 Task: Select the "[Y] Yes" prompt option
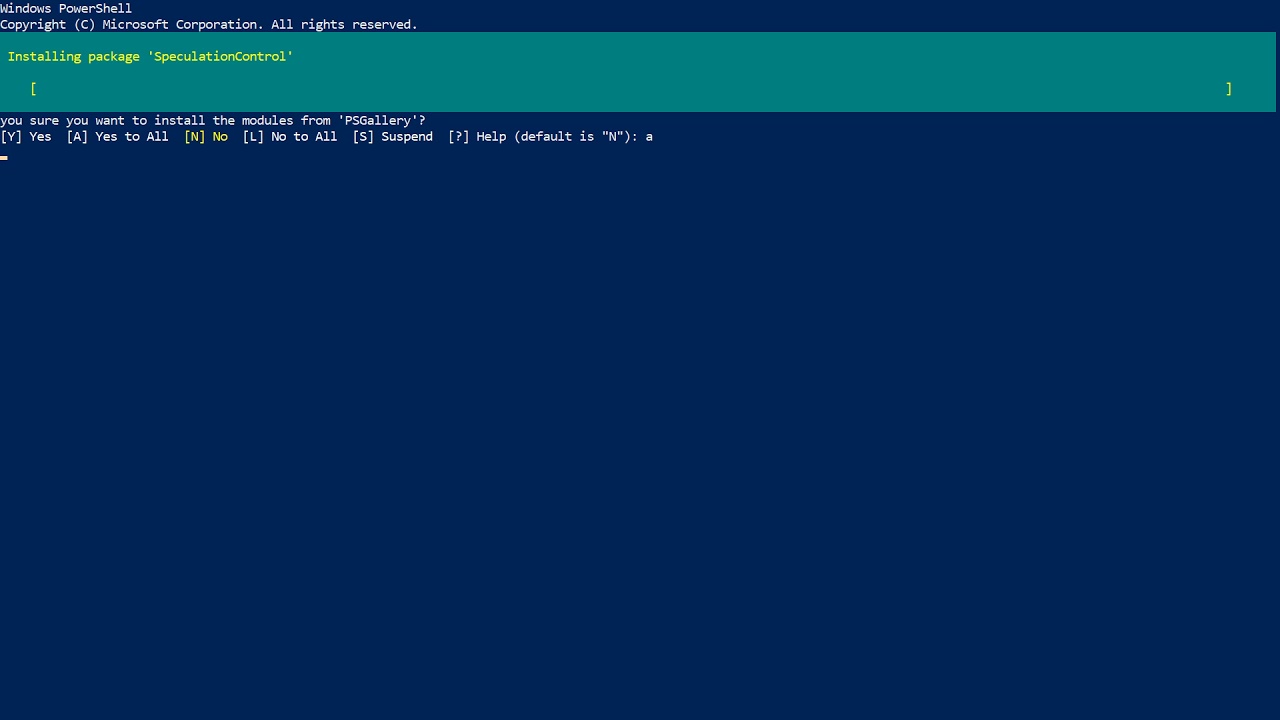pos(26,137)
